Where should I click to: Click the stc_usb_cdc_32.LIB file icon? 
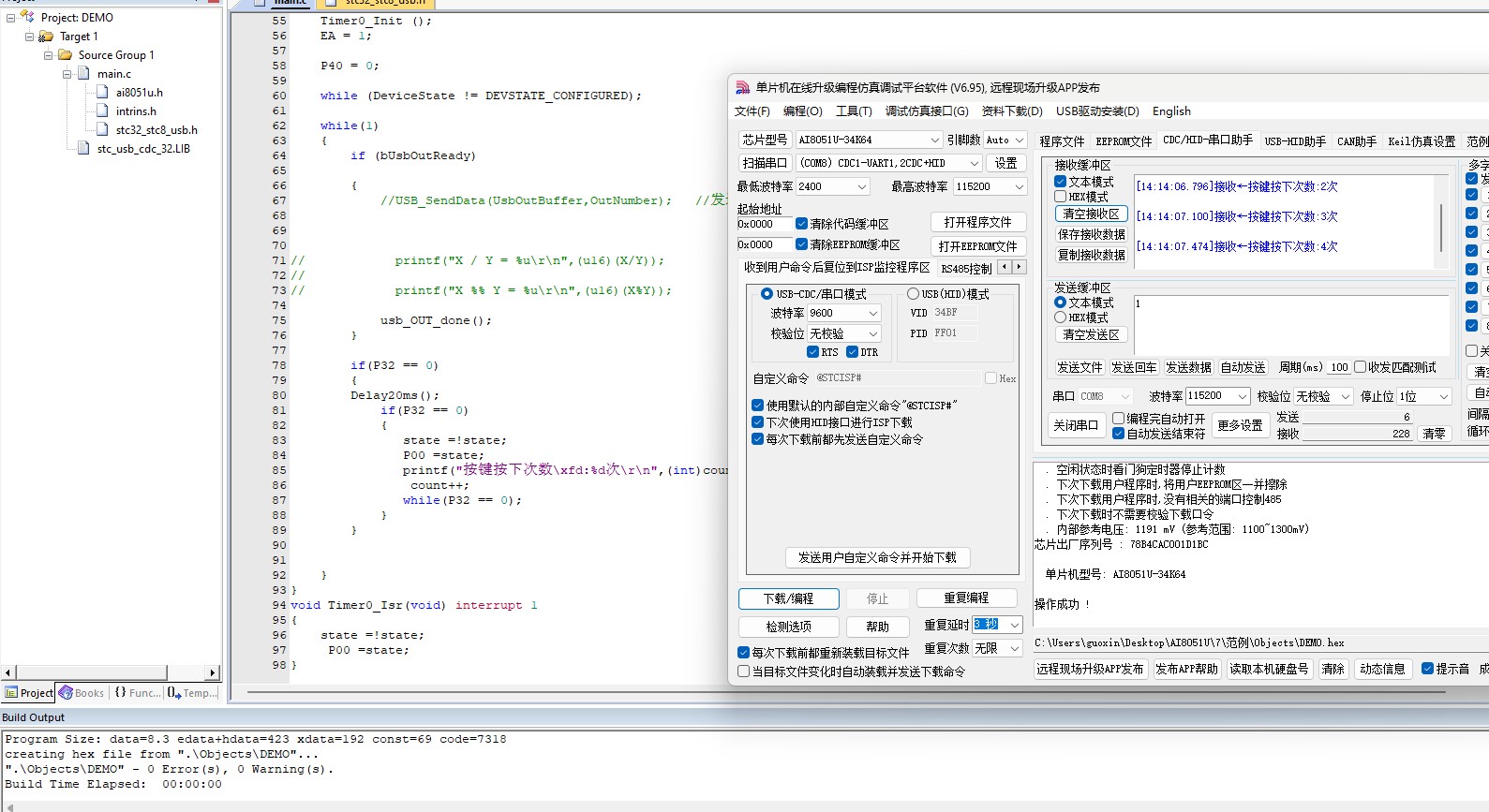pos(83,148)
